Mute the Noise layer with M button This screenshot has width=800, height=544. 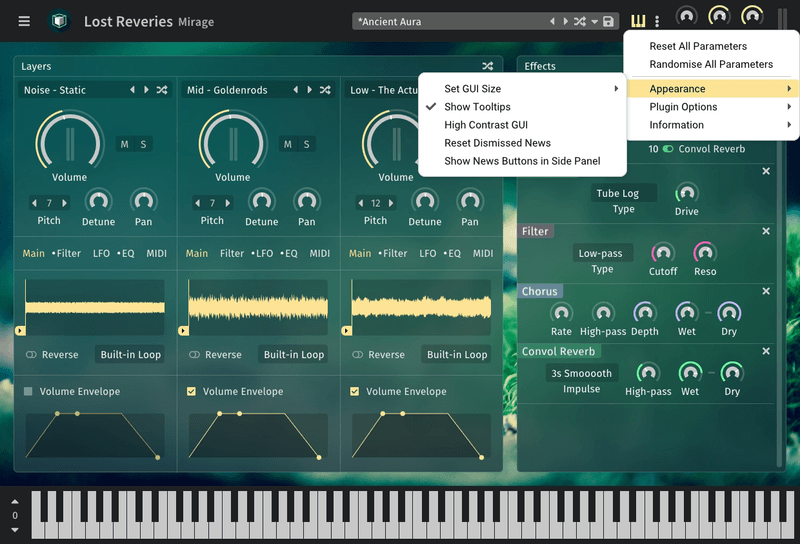point(125,144)
